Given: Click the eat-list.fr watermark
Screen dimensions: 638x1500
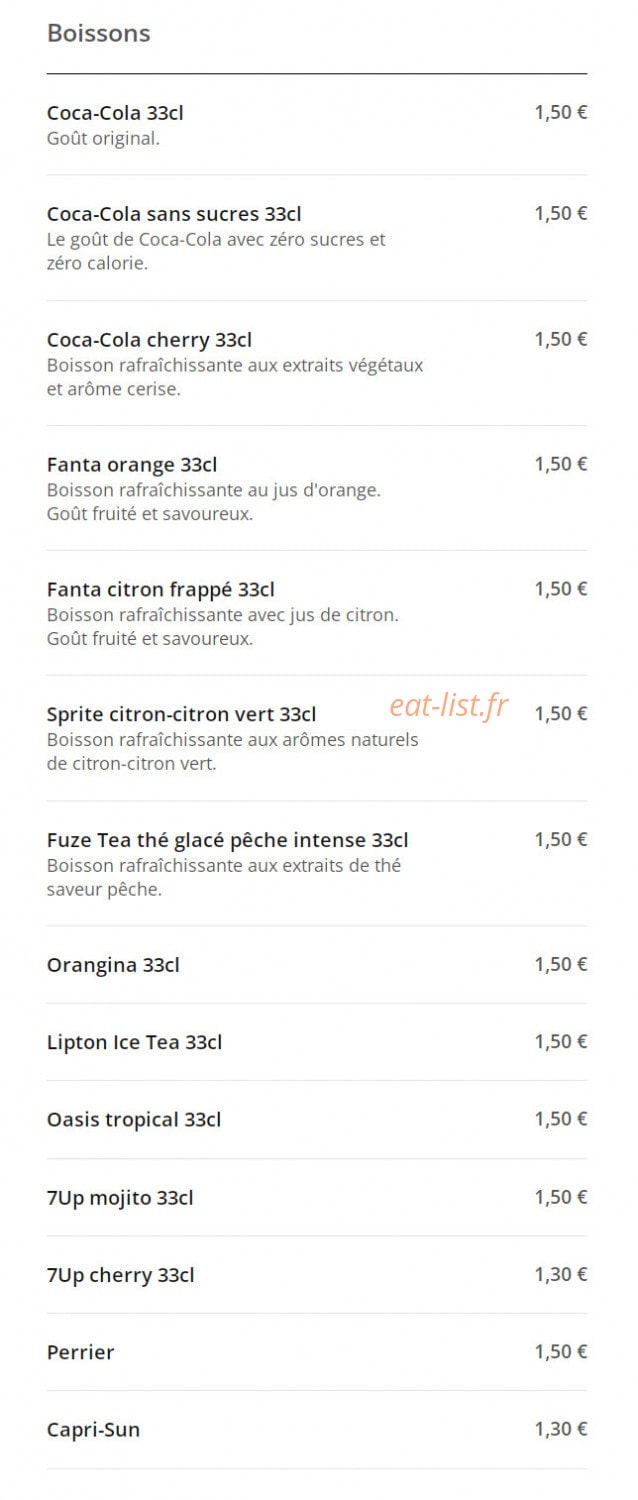Looking at the screenshot, I should (x=449, y=707).
